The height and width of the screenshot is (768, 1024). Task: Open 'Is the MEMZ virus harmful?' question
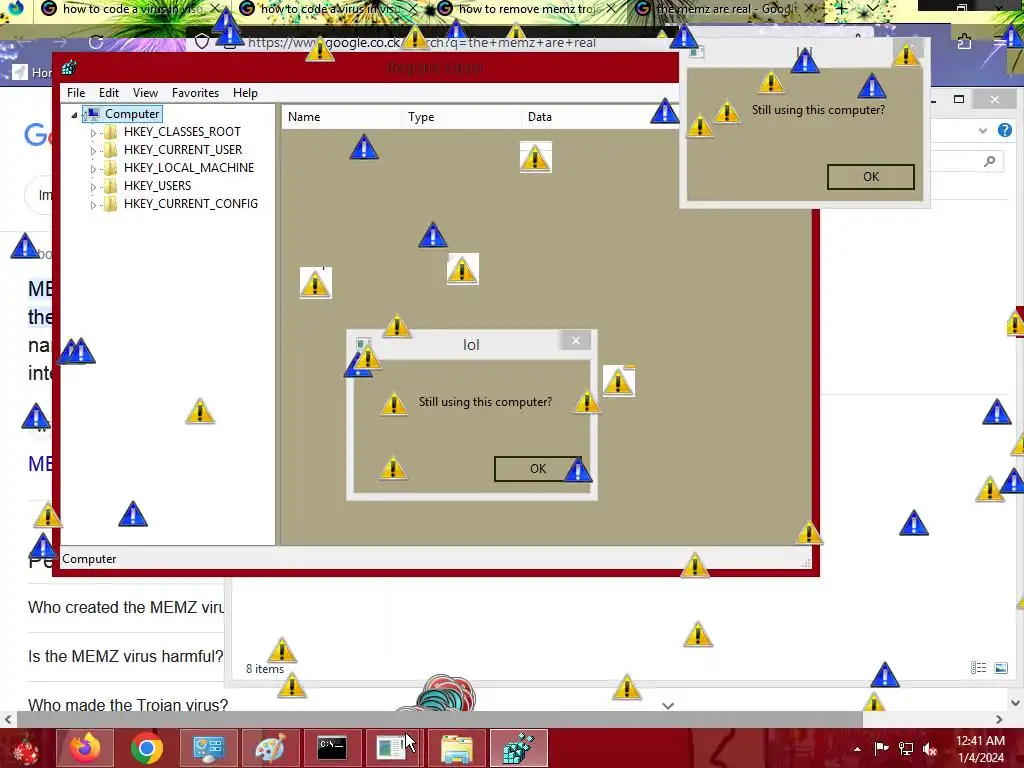(x=125, y=656)
